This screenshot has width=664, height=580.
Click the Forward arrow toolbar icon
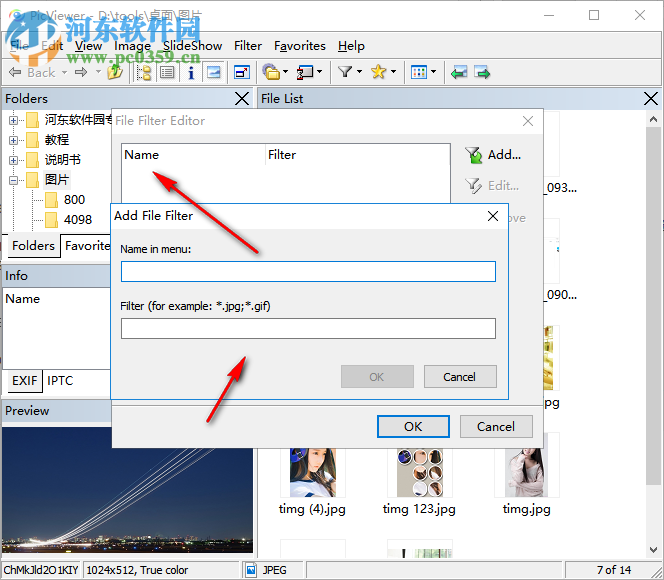tap(81, 72)
